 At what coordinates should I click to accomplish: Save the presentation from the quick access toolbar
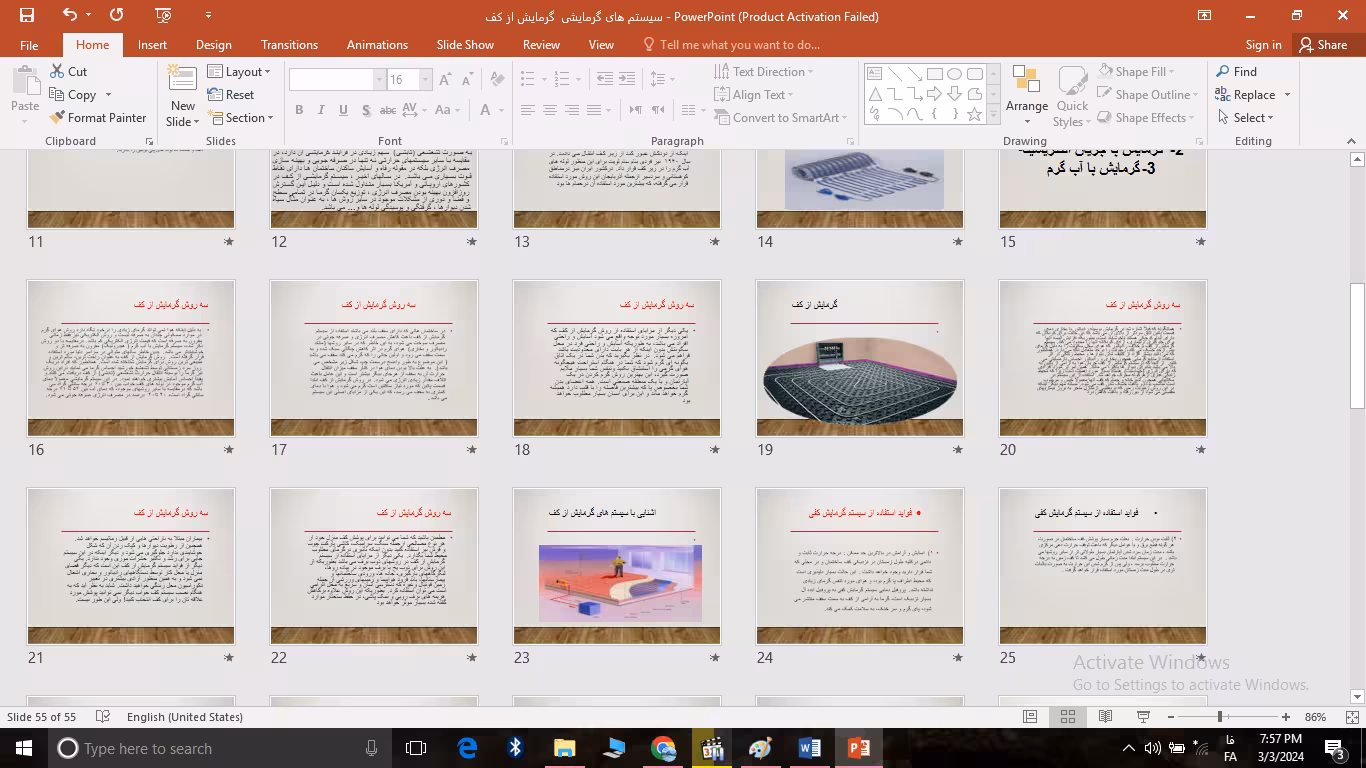click(x=27, y=15)
